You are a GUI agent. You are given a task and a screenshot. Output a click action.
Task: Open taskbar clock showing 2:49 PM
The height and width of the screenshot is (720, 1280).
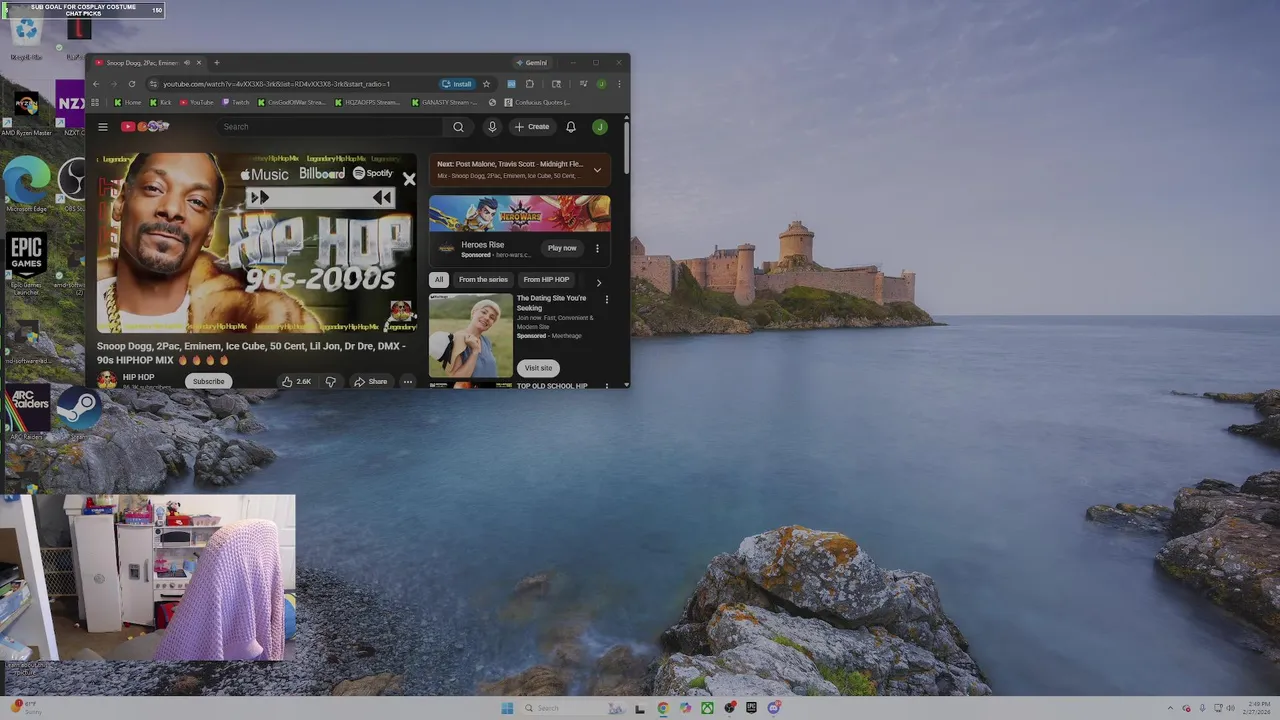click(1259, 708)
